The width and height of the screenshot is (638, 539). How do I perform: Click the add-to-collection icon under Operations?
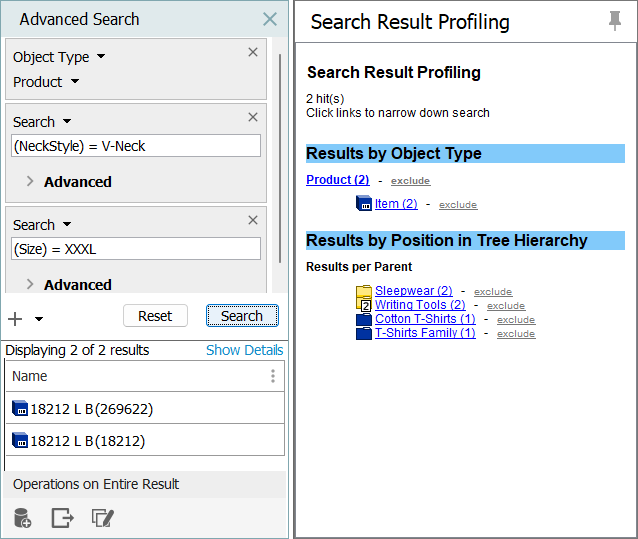click(22, 518)
